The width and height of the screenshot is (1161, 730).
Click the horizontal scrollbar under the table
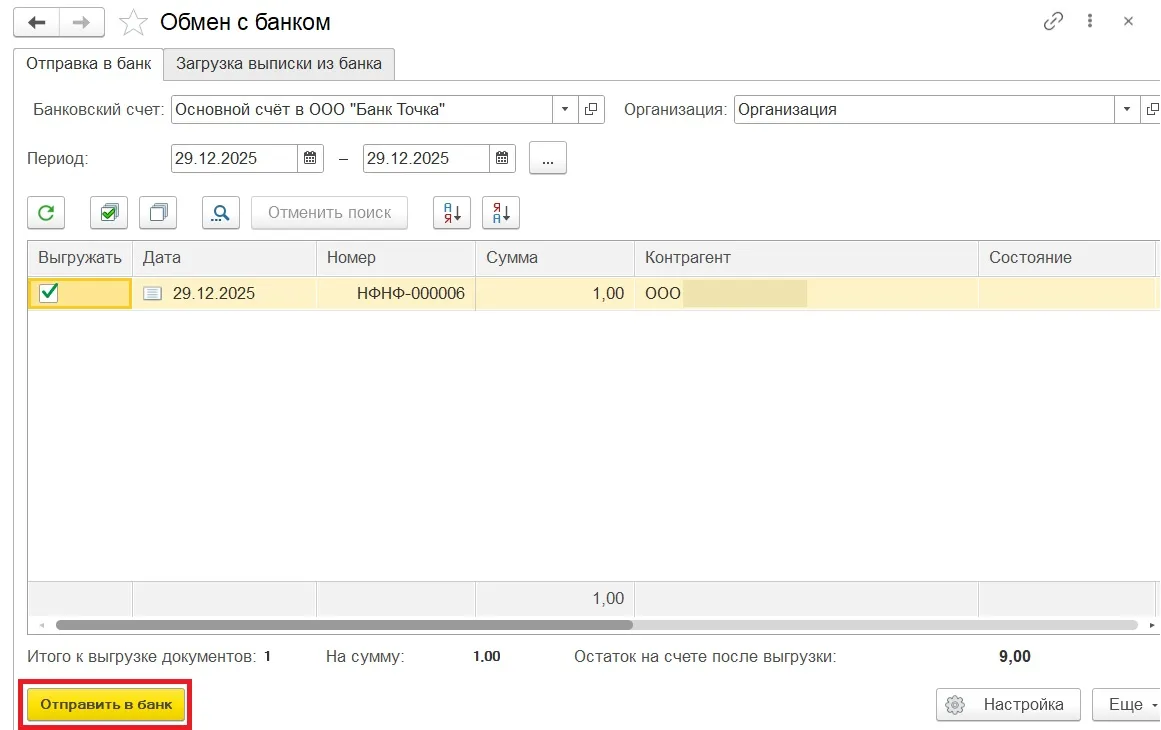(x=344, y=625)
